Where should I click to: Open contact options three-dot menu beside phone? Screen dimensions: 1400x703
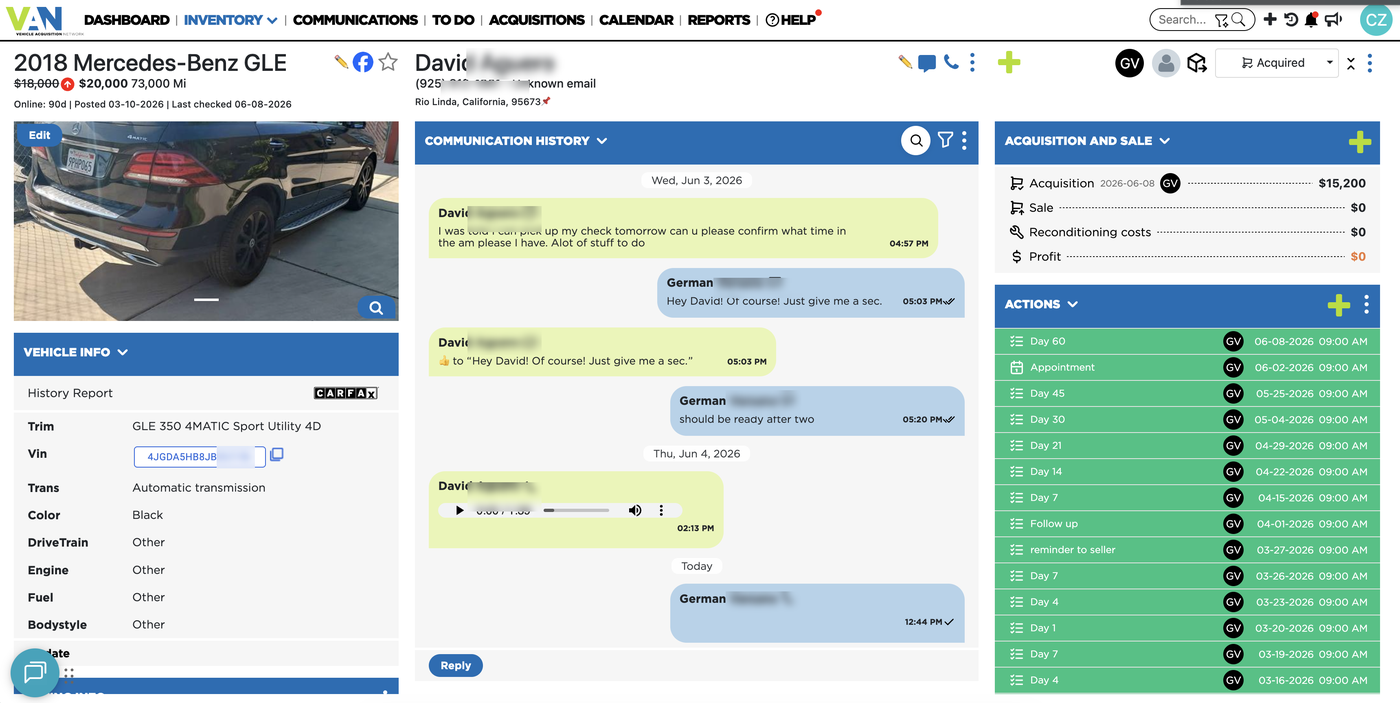pyautogui.click(x=972, y=62)
